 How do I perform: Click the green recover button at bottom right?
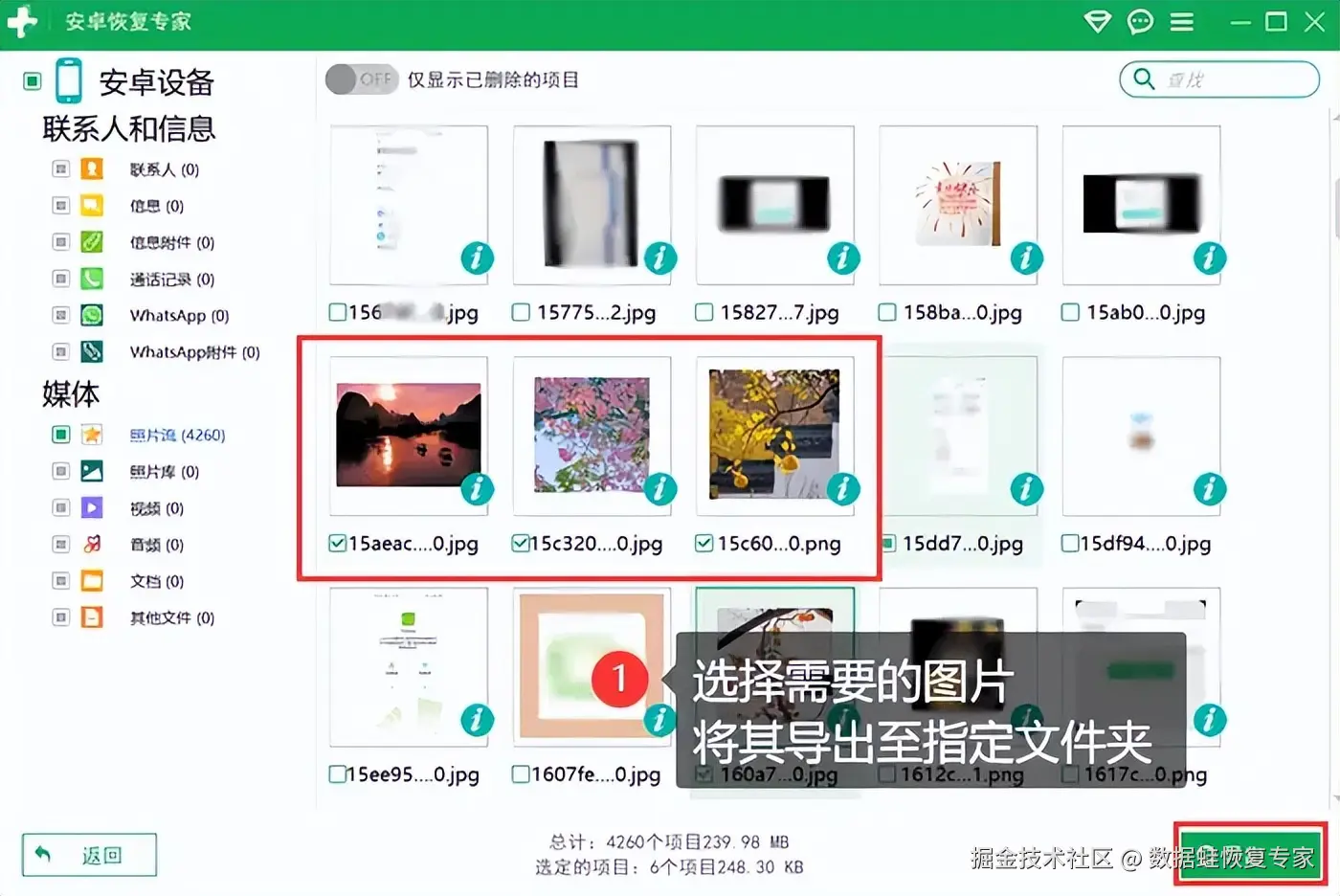[x=1249, y=855]
